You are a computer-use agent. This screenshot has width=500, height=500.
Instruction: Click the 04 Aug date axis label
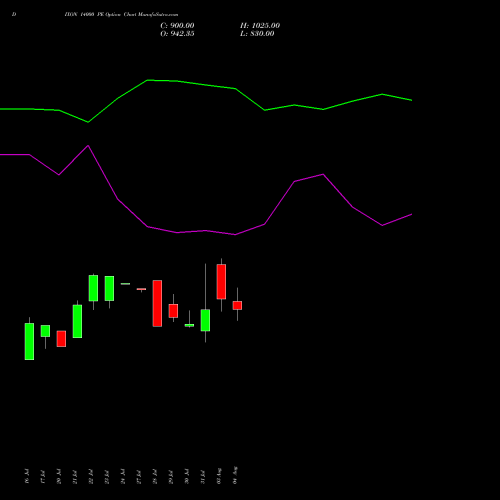[x=235, y=475]
